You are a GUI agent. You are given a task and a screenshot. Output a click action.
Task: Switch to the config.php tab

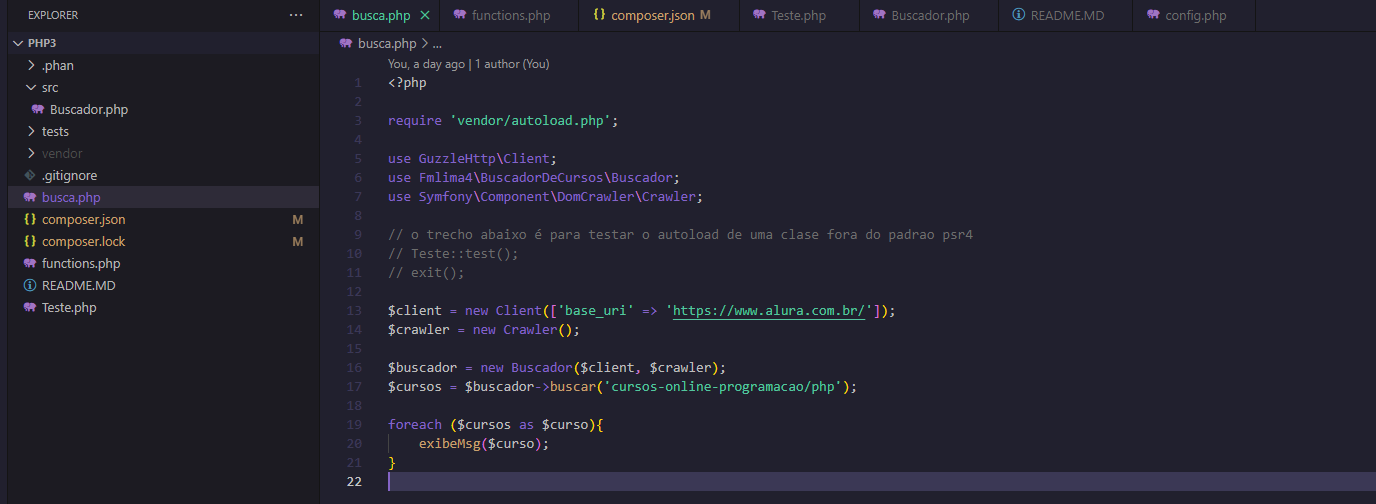pos(1195,16)
